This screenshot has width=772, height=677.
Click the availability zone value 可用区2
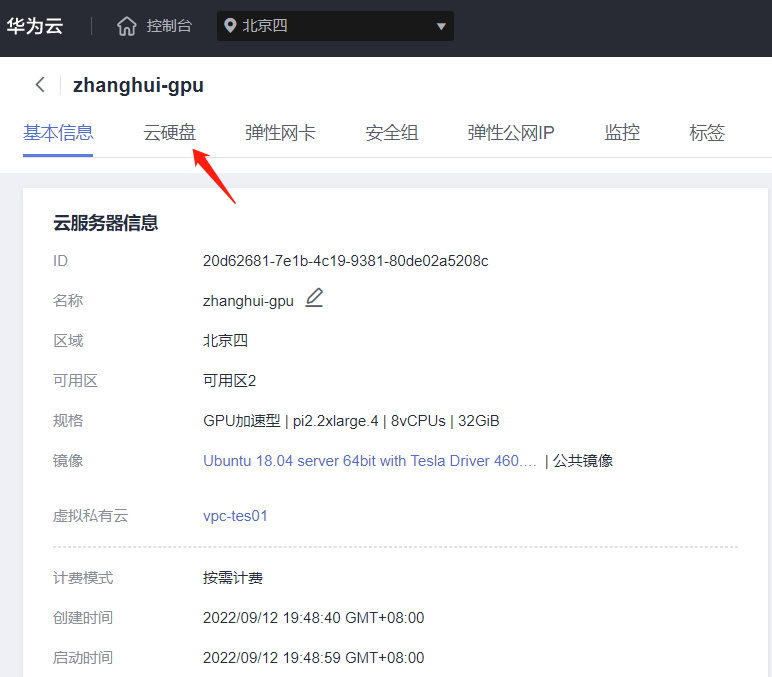(229, 381)
